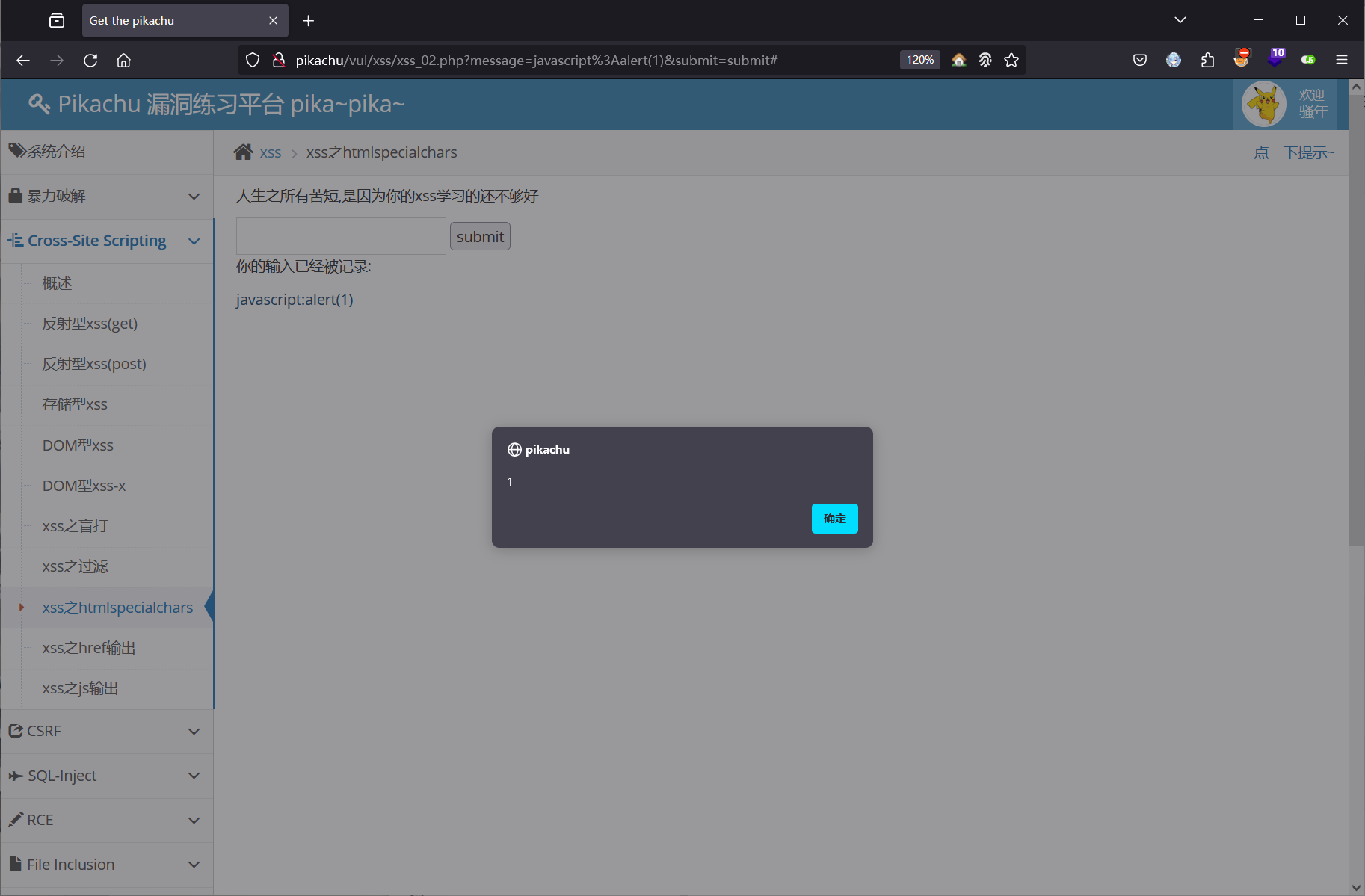Bookmark this page with the star icon
The width and height of the screenshot is (1365, 896).
(x=1011, y=60)
